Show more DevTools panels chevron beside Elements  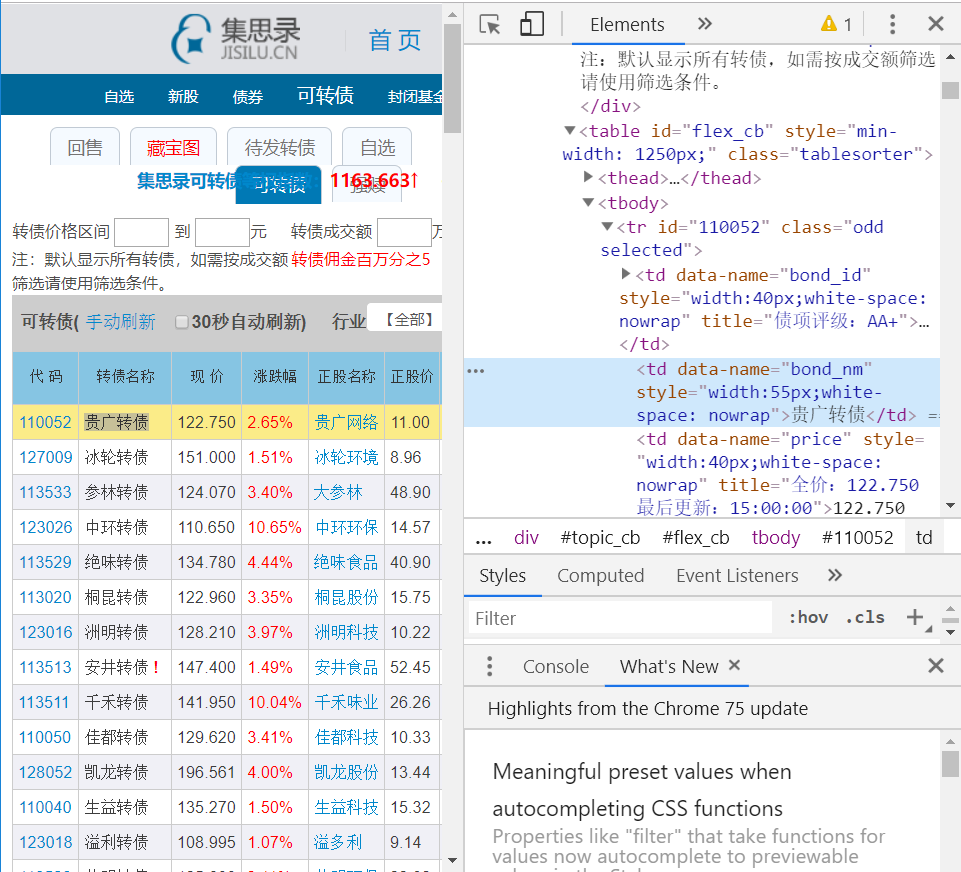(705, 24)
